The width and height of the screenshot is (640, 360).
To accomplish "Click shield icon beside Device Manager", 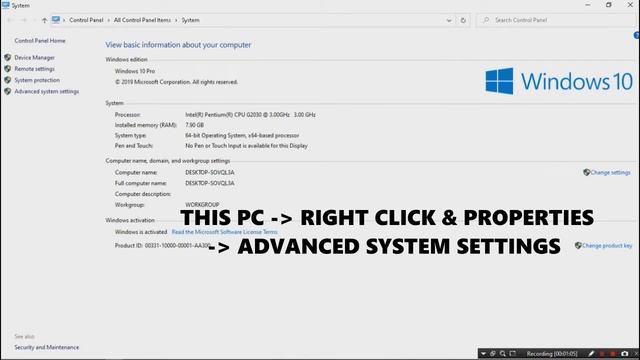I will point(7,58).
